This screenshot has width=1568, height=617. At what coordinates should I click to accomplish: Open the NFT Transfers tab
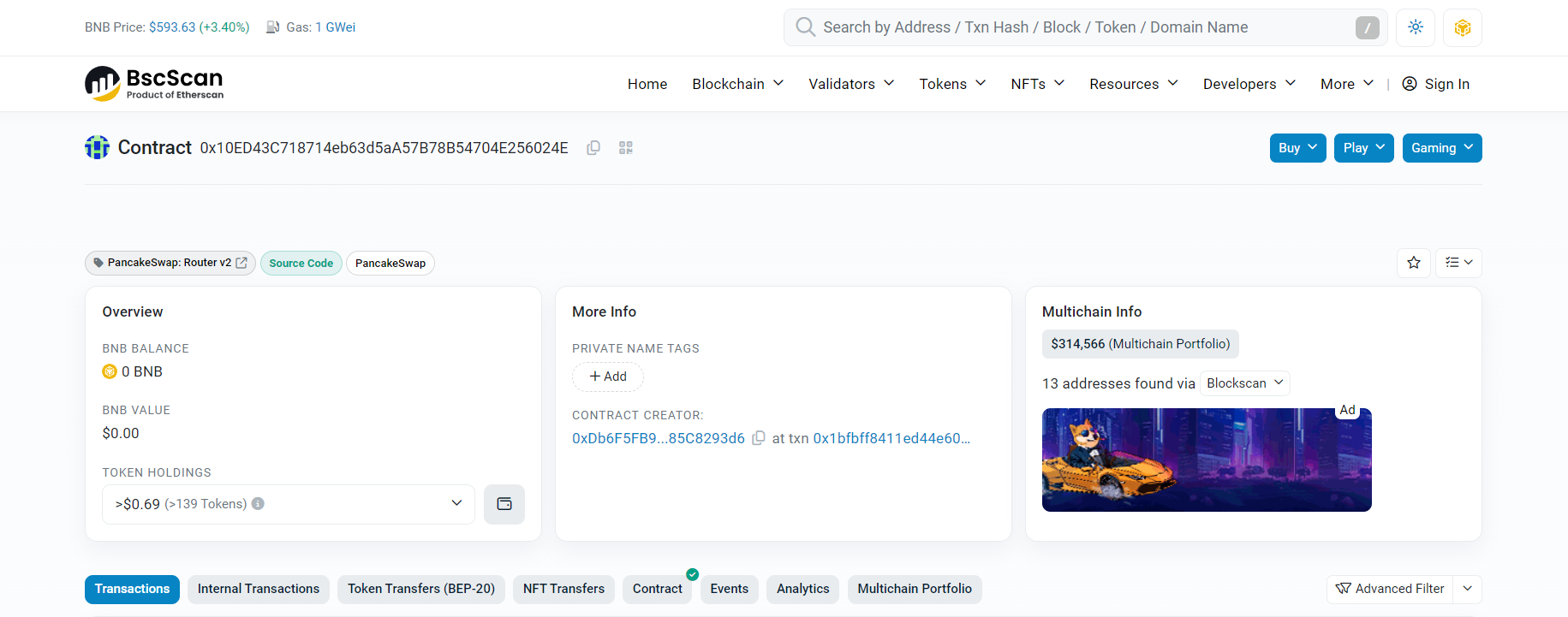(563, 589)
